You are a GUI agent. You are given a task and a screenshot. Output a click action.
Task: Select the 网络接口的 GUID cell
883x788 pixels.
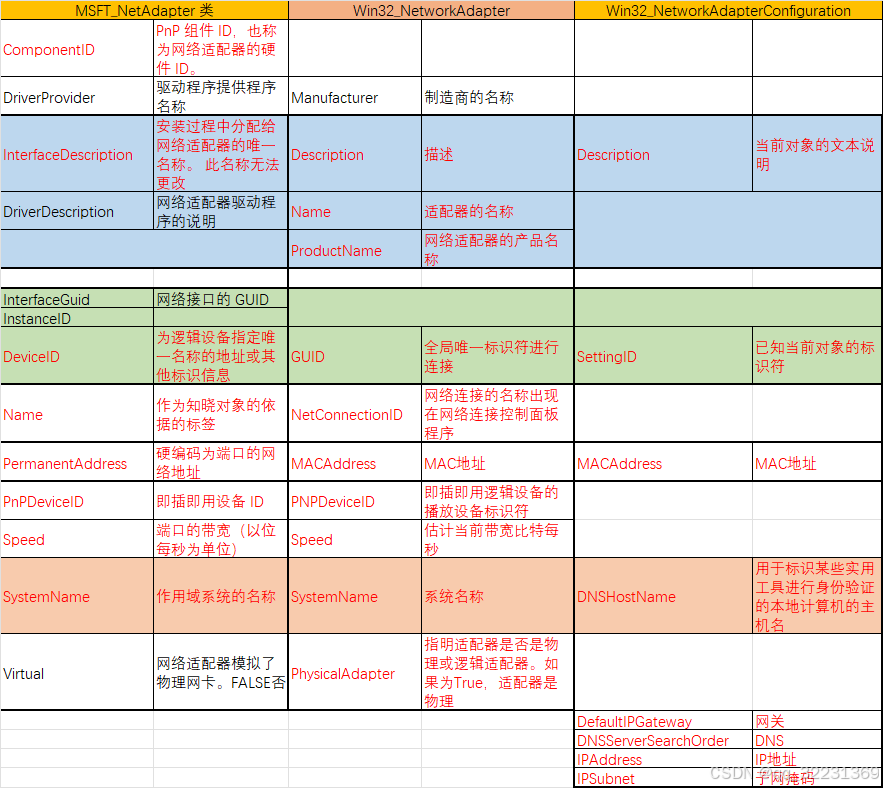(x=221, y=299)
